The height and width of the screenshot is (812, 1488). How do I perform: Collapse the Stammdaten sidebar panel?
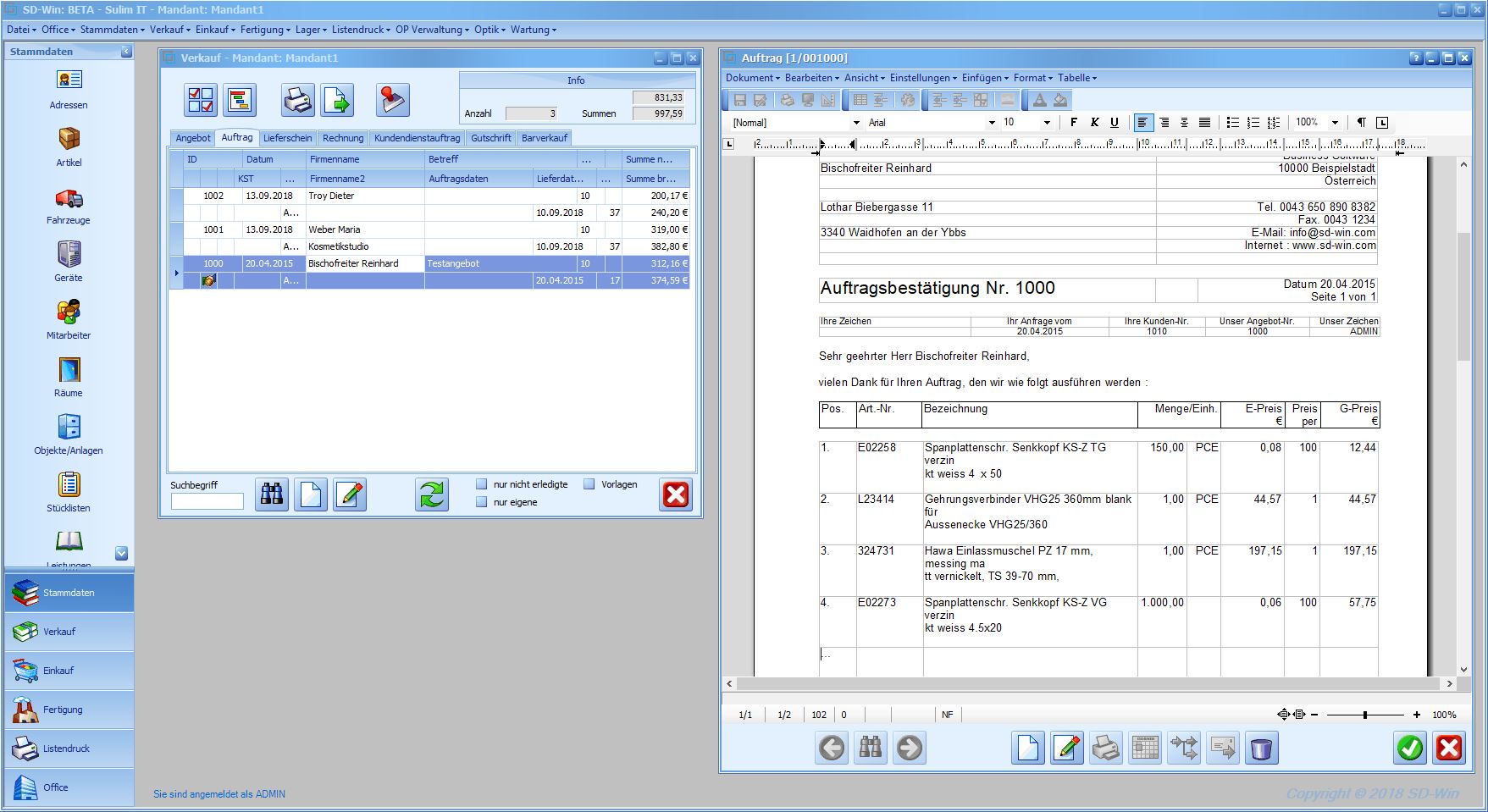pyautogui.click(x=126, y=52)
